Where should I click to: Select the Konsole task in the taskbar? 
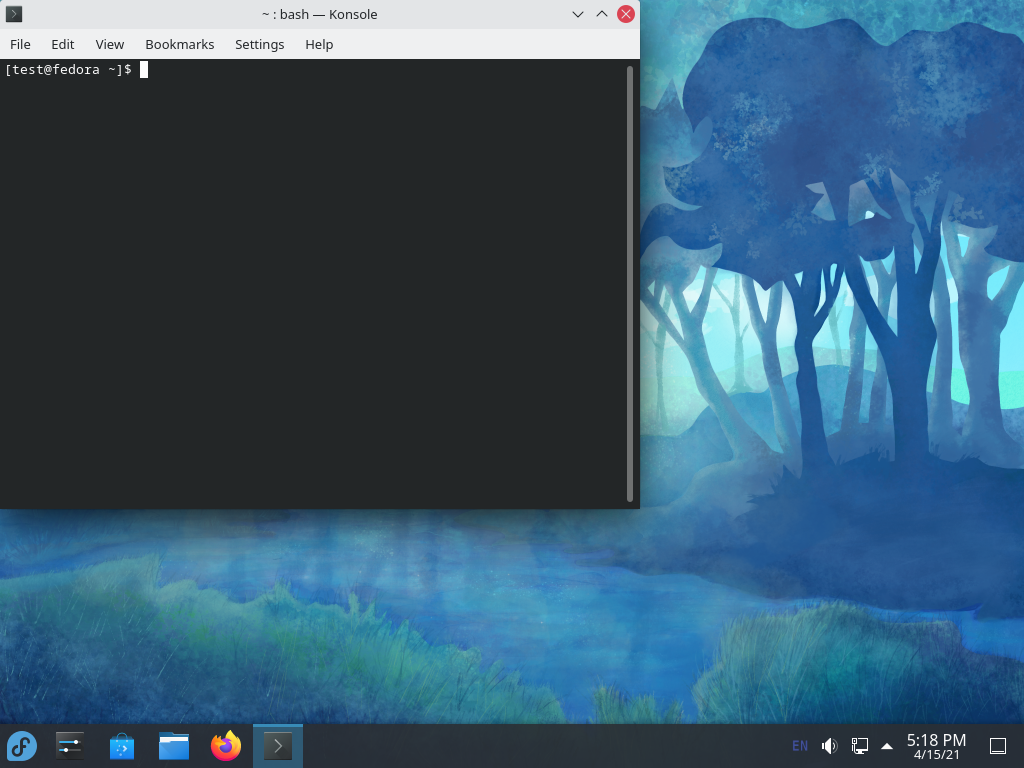tap(278, 746)
